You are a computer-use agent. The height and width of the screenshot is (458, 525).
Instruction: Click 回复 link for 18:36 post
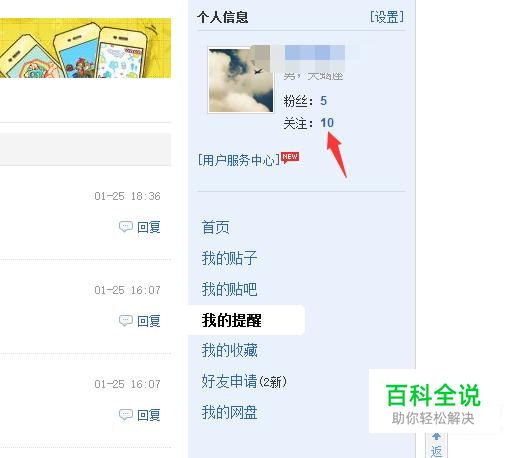149,227
